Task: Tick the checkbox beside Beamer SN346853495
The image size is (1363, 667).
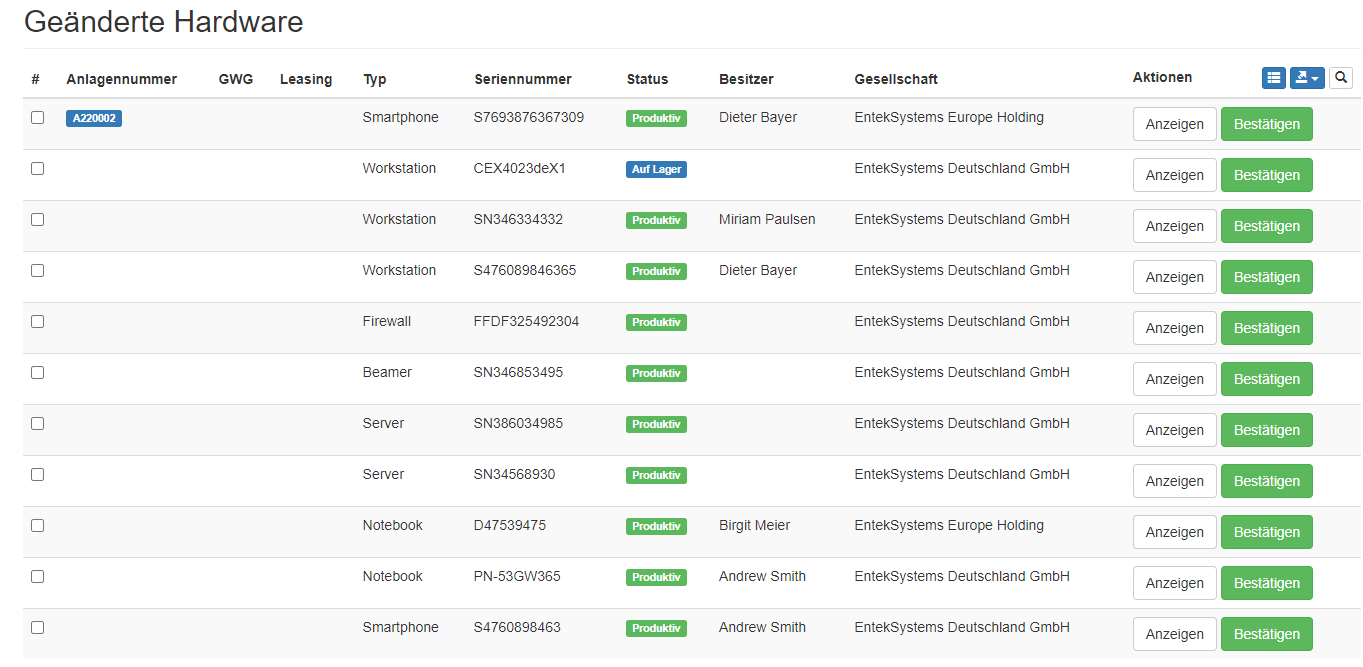Action: (37, 372)
